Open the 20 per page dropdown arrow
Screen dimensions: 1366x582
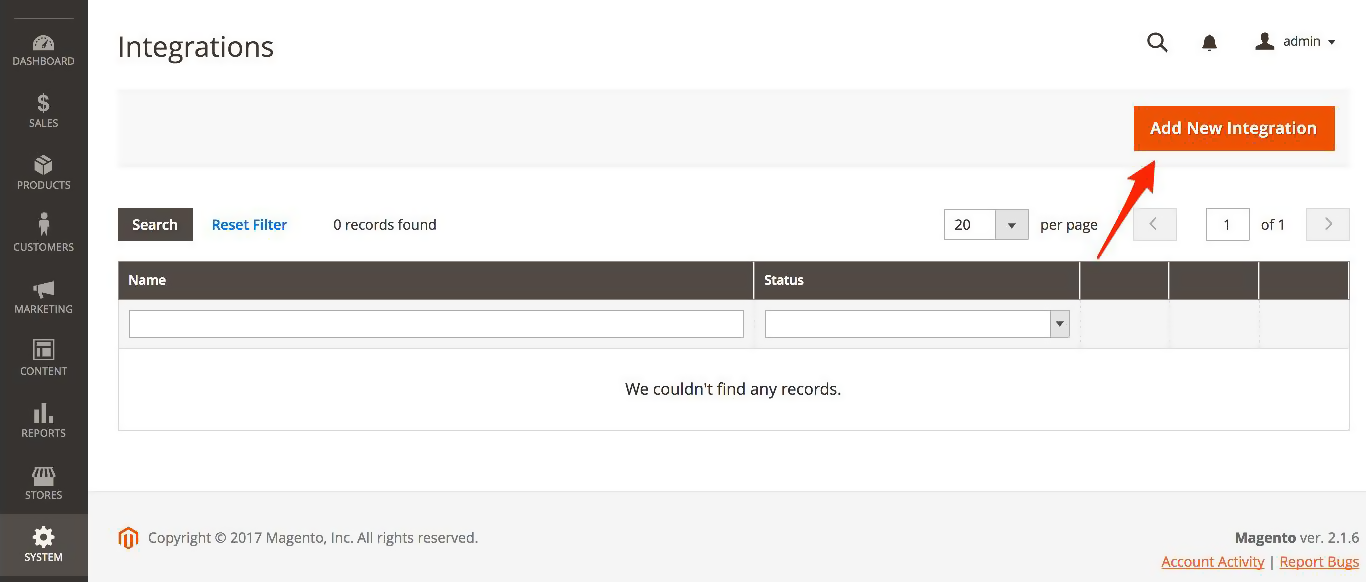click(x=1012, y=225)
